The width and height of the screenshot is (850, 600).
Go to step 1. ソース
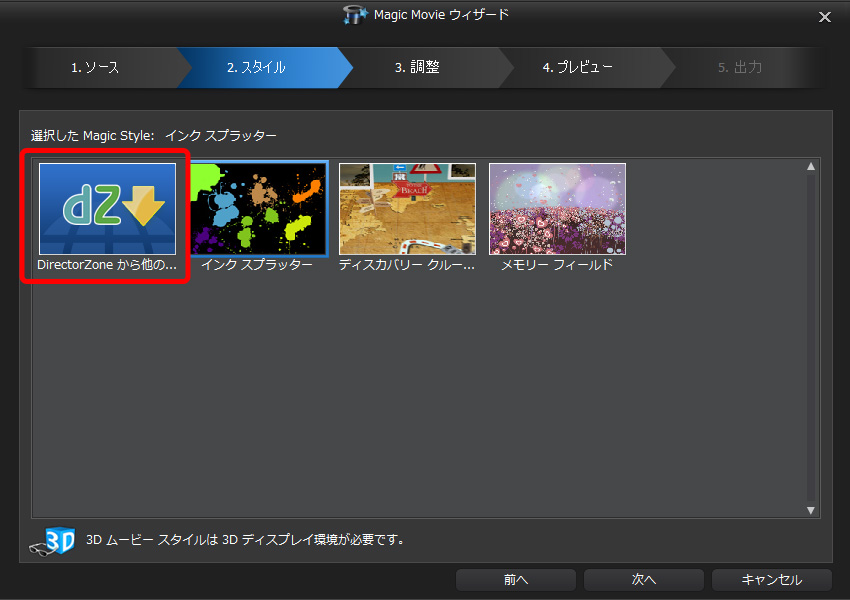96,68
